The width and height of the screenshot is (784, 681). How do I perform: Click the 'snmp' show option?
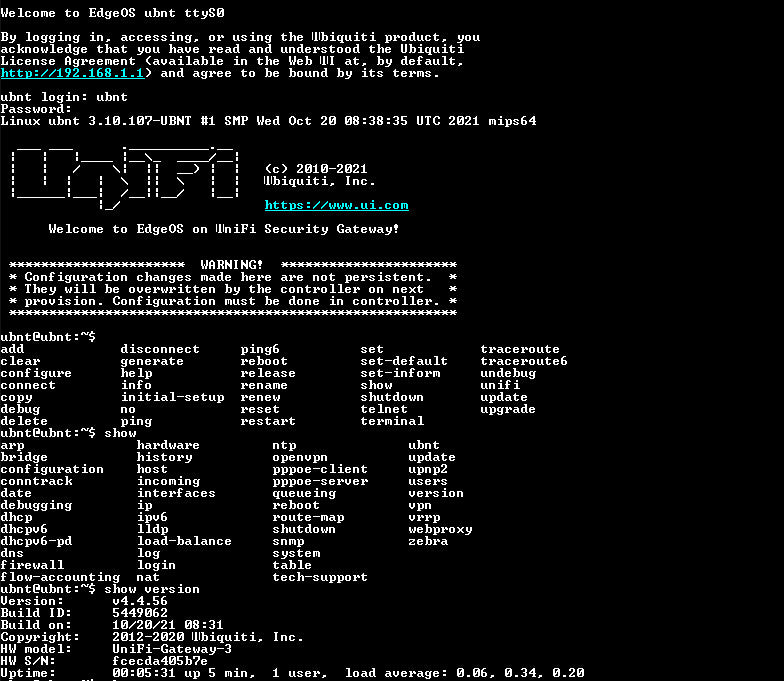click(288, 542)
